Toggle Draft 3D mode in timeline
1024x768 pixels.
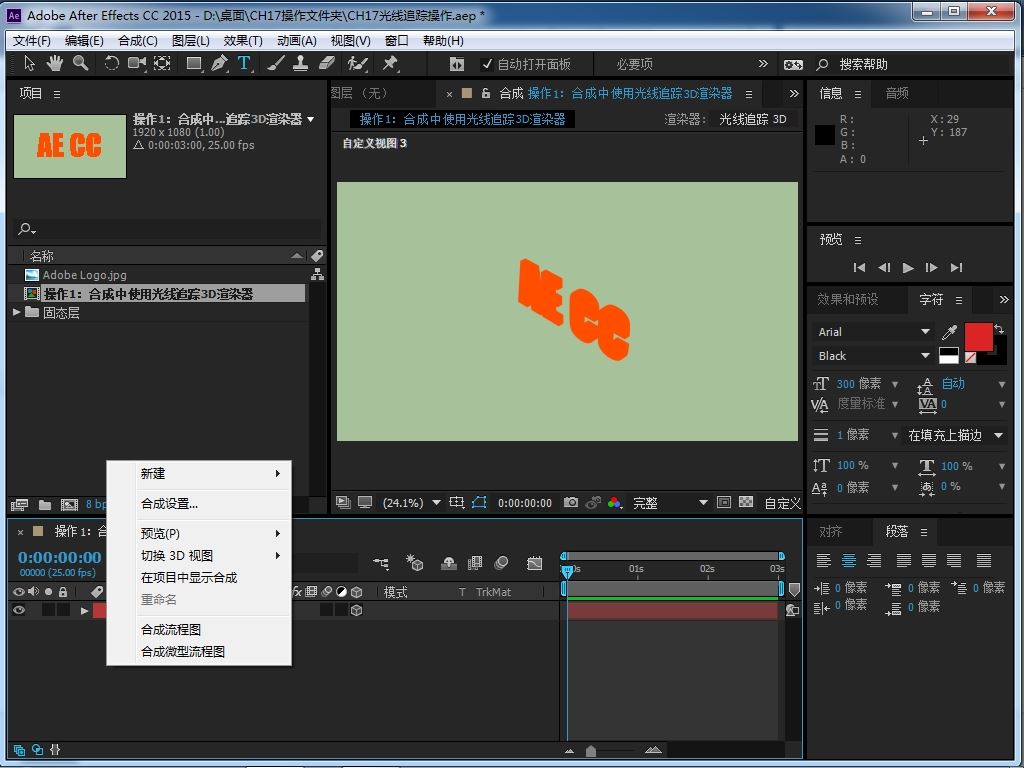point(414,563)
